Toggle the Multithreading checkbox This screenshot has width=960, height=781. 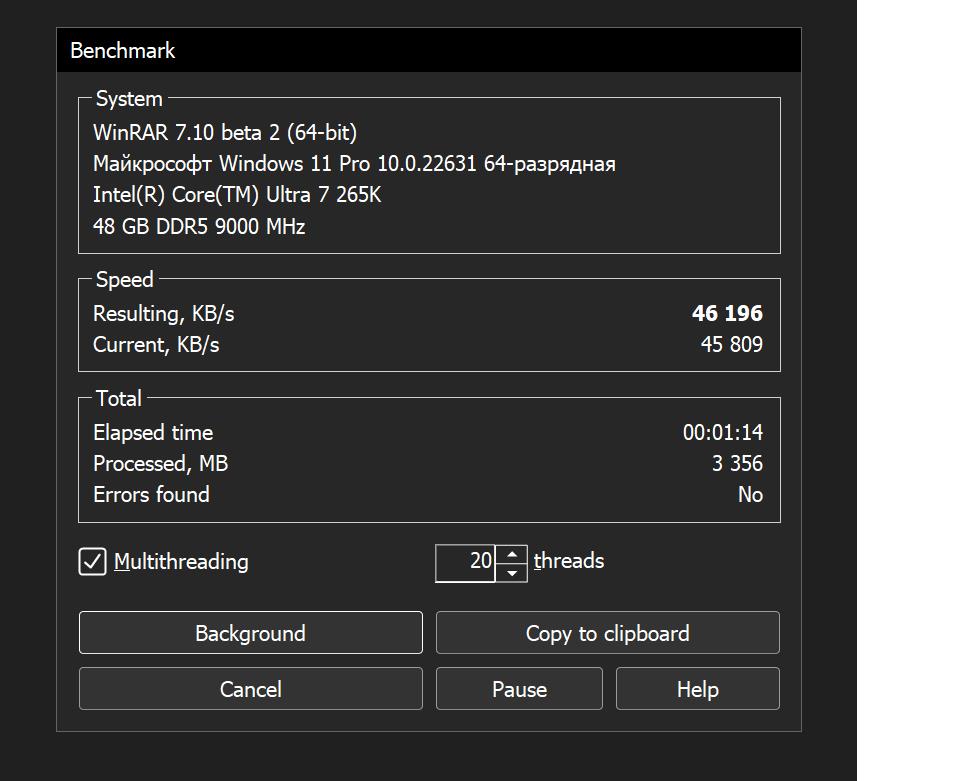(92, 562)
